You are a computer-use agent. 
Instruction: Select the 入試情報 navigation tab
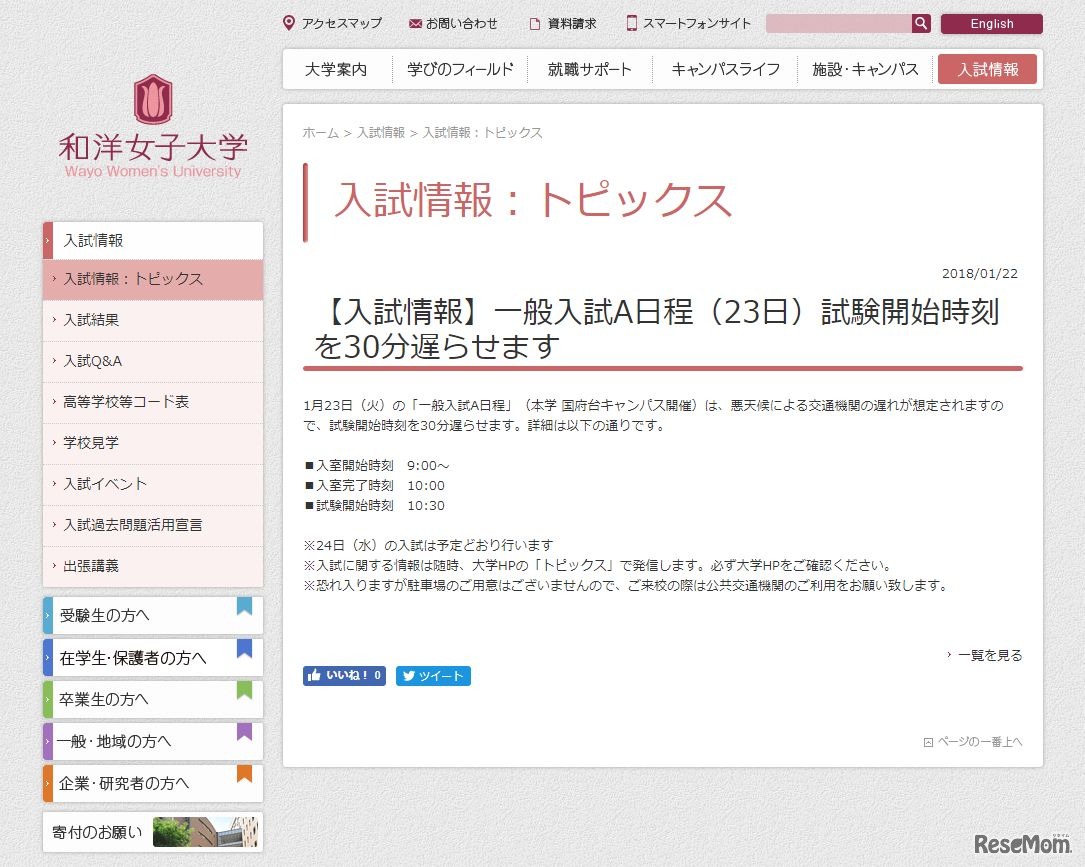(x=987, y=70)
